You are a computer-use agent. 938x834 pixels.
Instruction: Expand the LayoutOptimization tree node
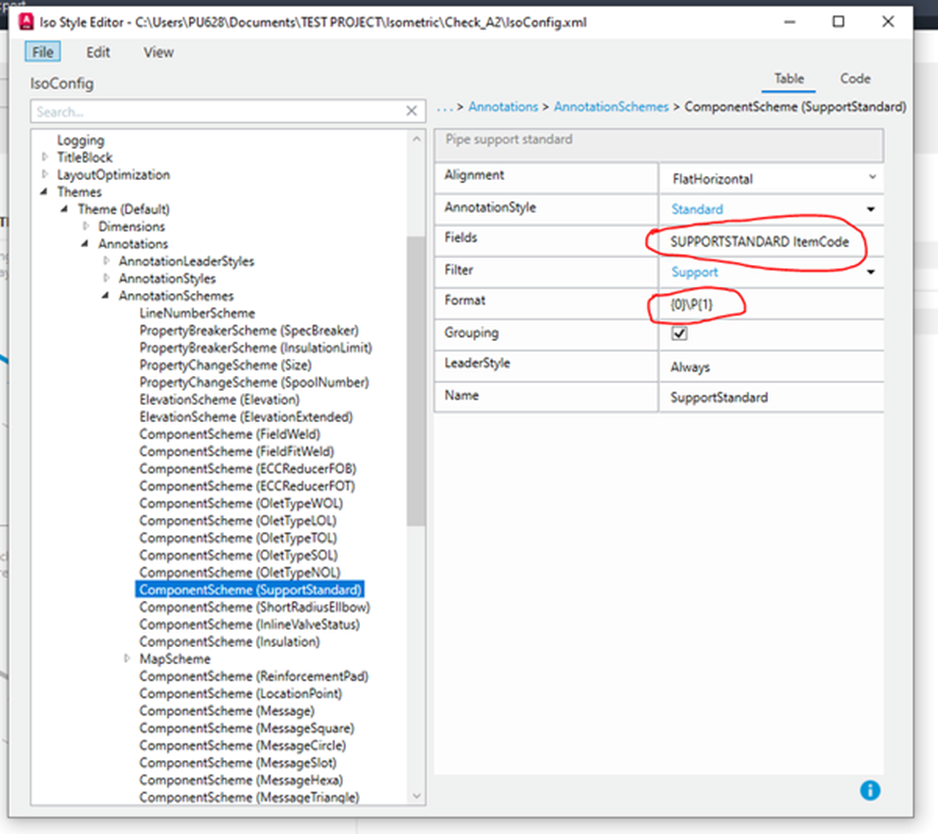pyautogui.click(x=45, y=175)
